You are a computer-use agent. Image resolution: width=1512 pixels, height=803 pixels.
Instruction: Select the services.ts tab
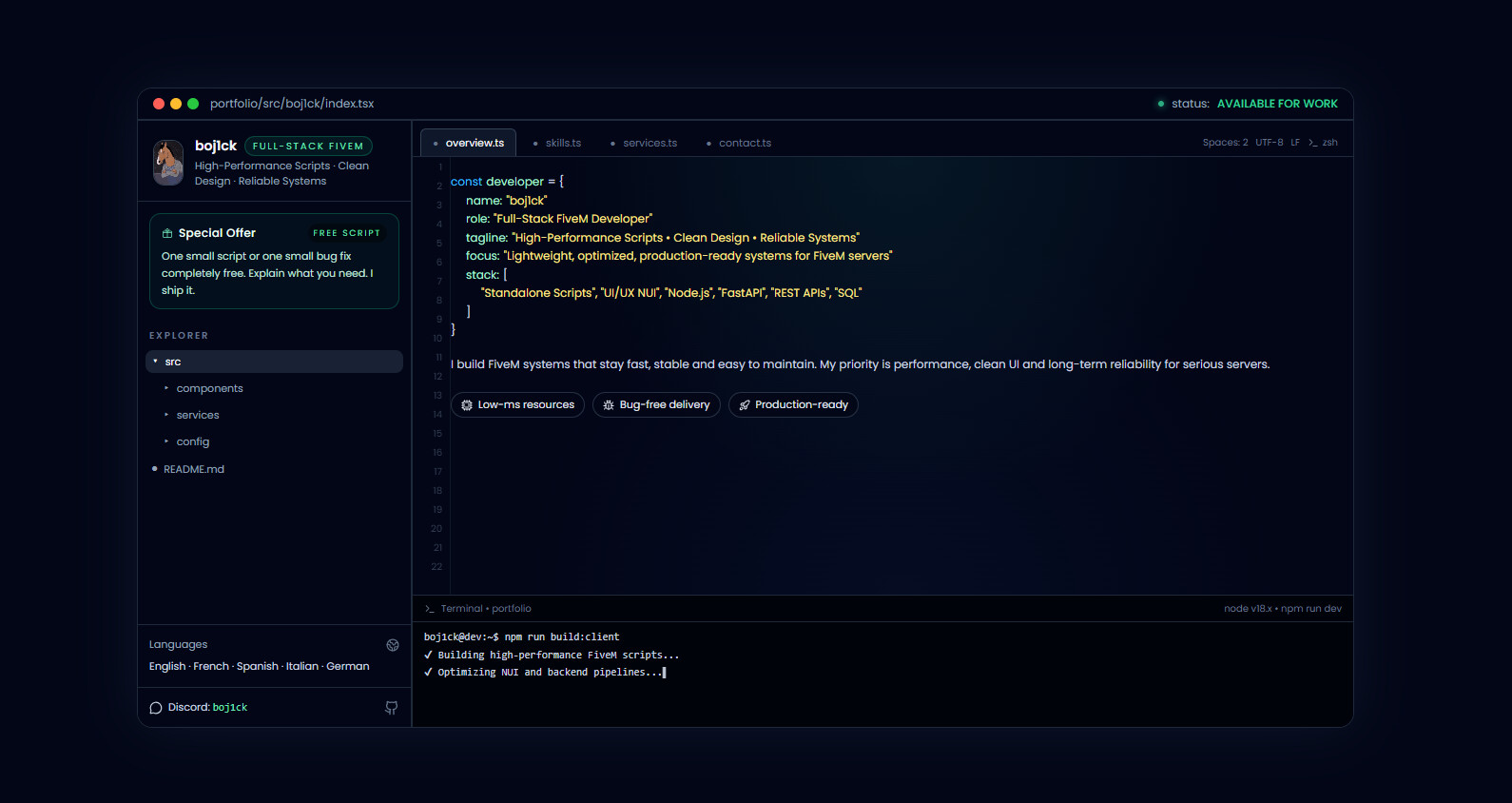pos(649,143)
